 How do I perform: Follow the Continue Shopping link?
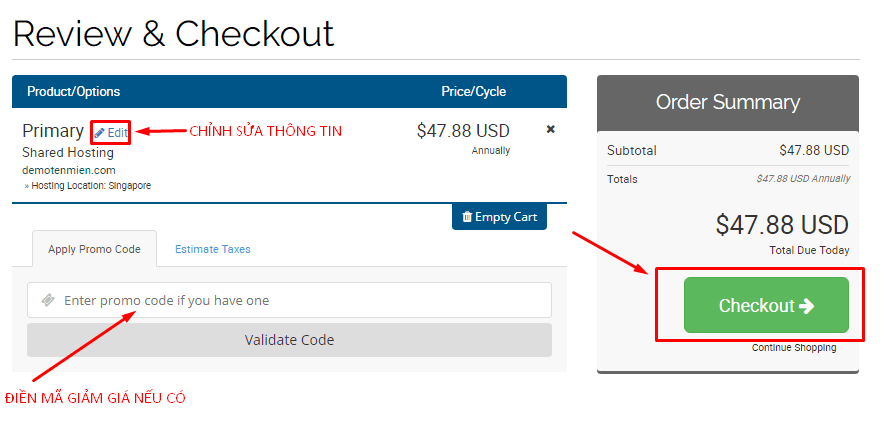[794, 348]
